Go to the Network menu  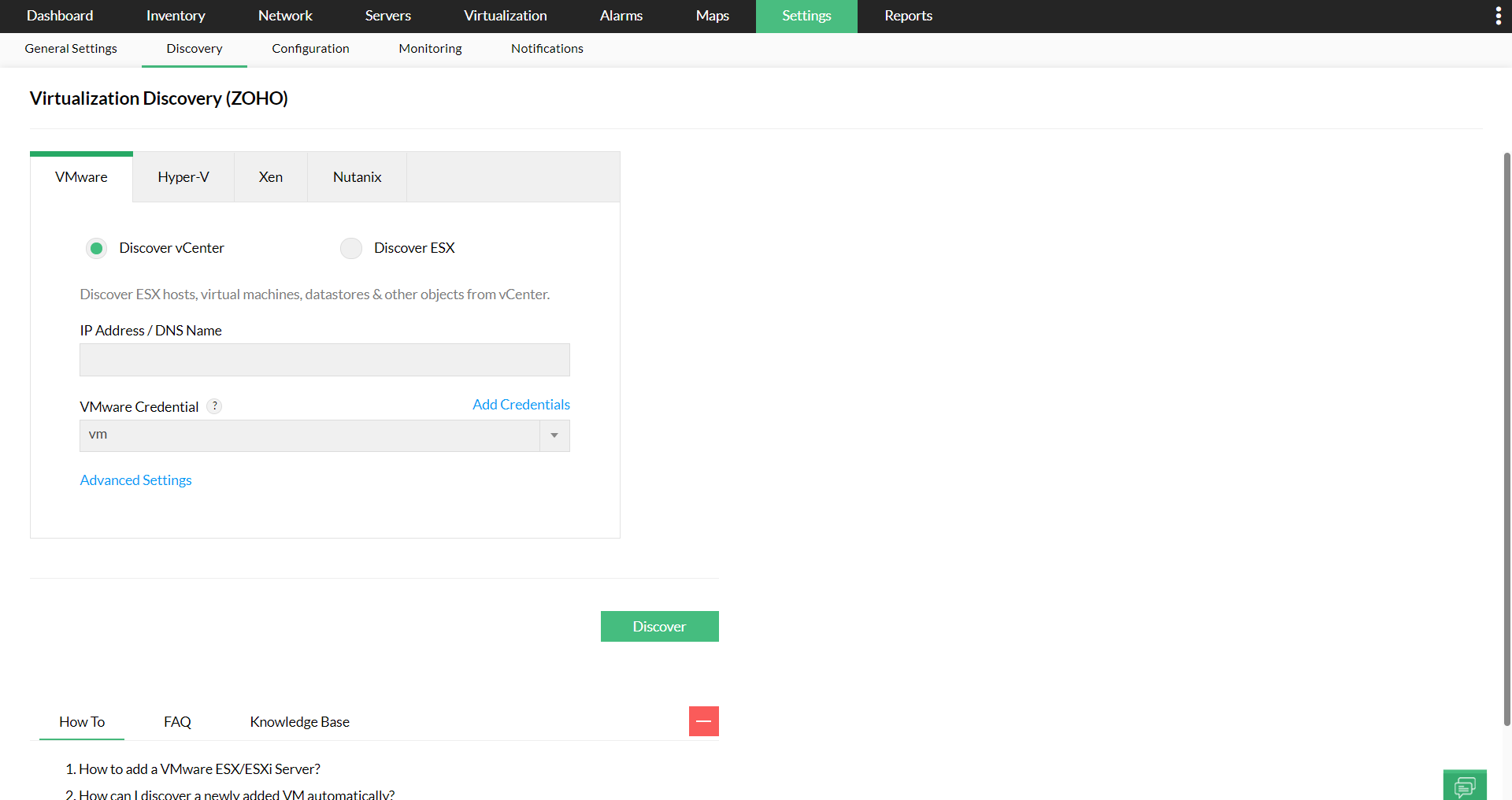(285, 16)
